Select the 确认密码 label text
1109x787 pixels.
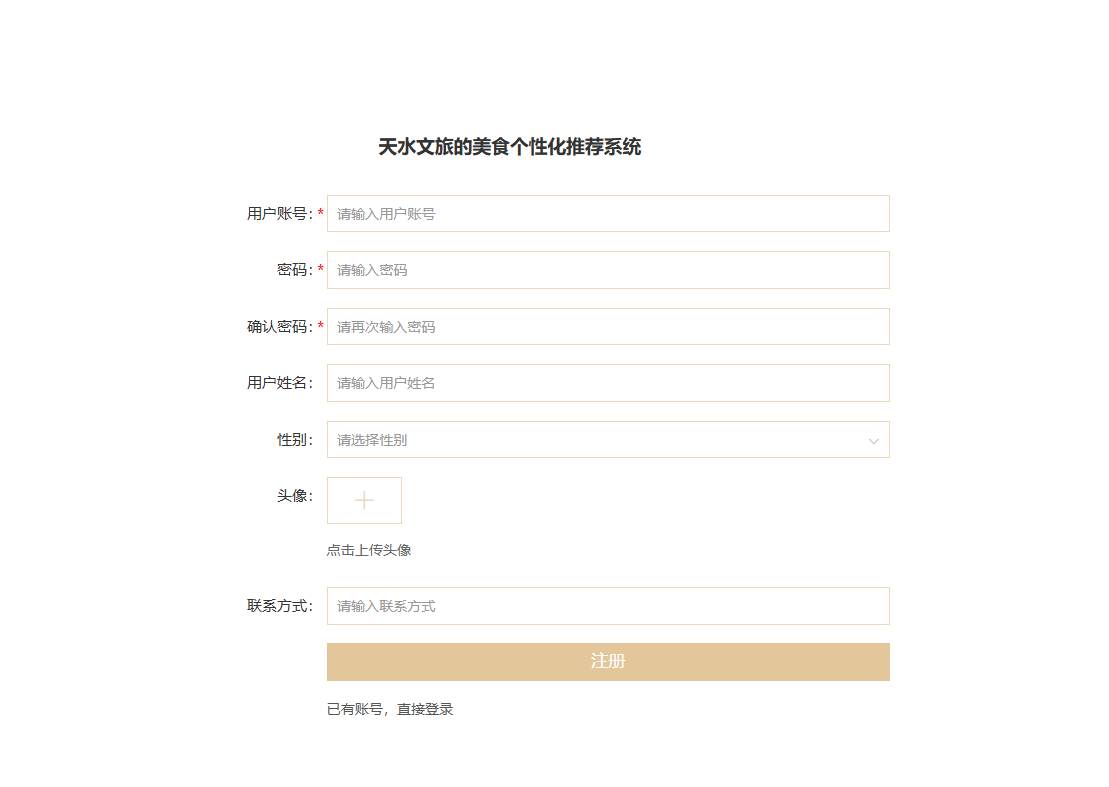coord(279,327)
